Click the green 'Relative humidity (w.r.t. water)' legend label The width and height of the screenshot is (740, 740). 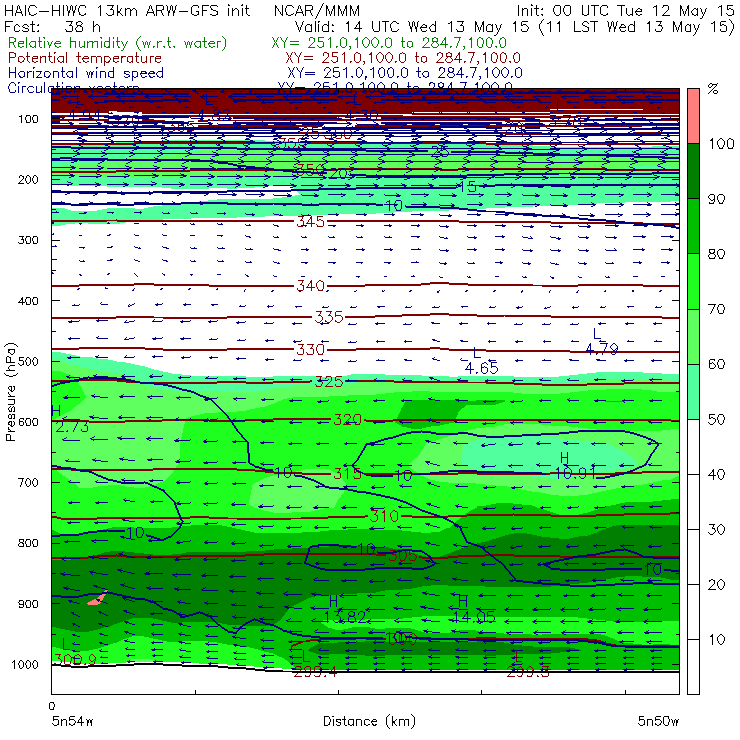[x=118, y=43]
